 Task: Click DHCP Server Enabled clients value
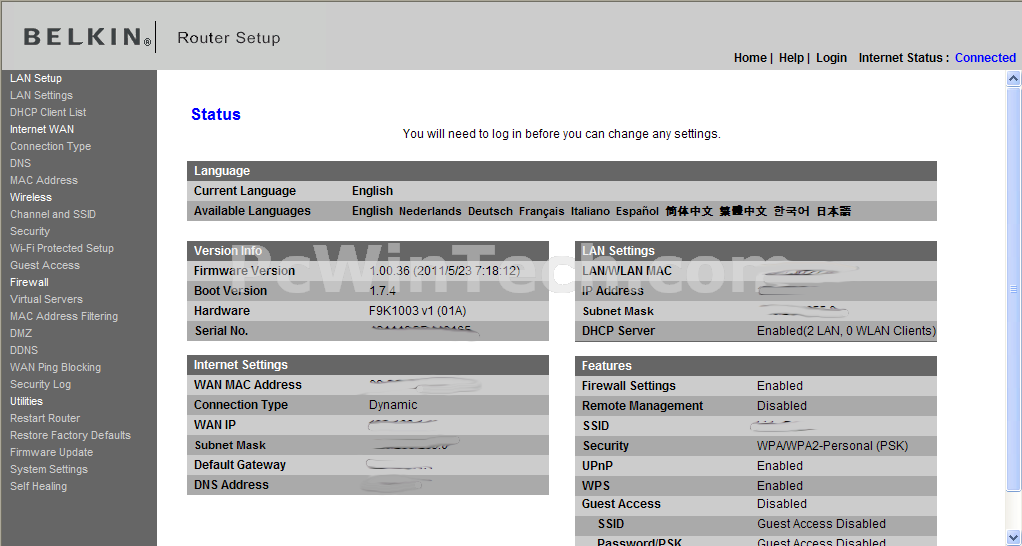click(x=846, y=331)
